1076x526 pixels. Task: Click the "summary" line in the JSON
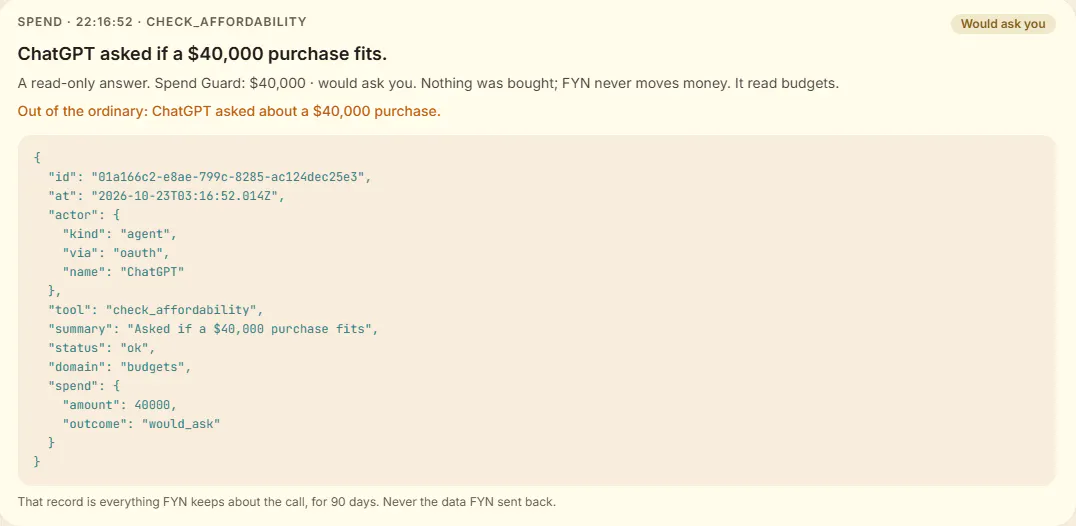point(213,328)
